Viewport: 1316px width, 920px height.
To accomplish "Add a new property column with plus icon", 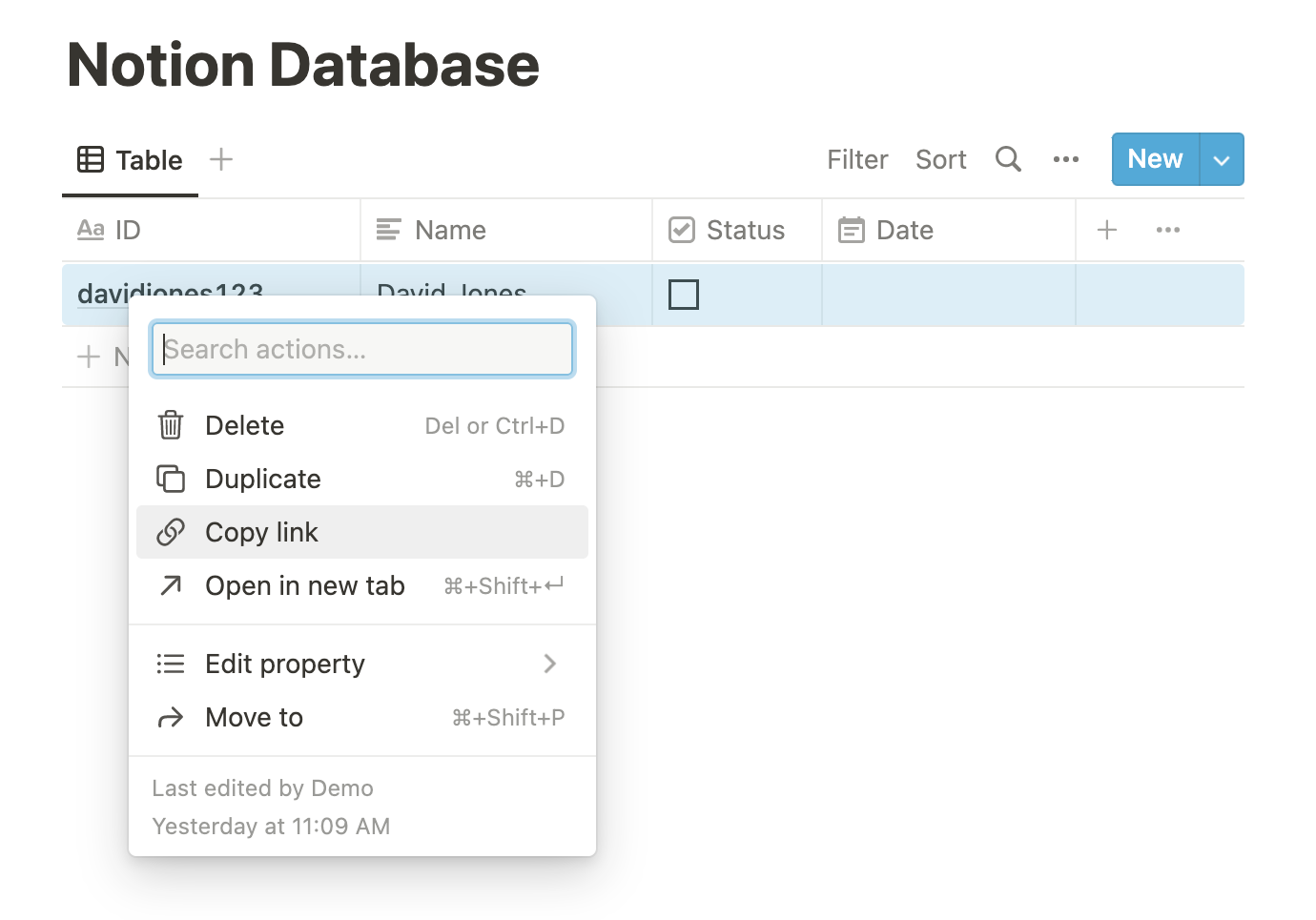I will click(x=1107, y=230).
